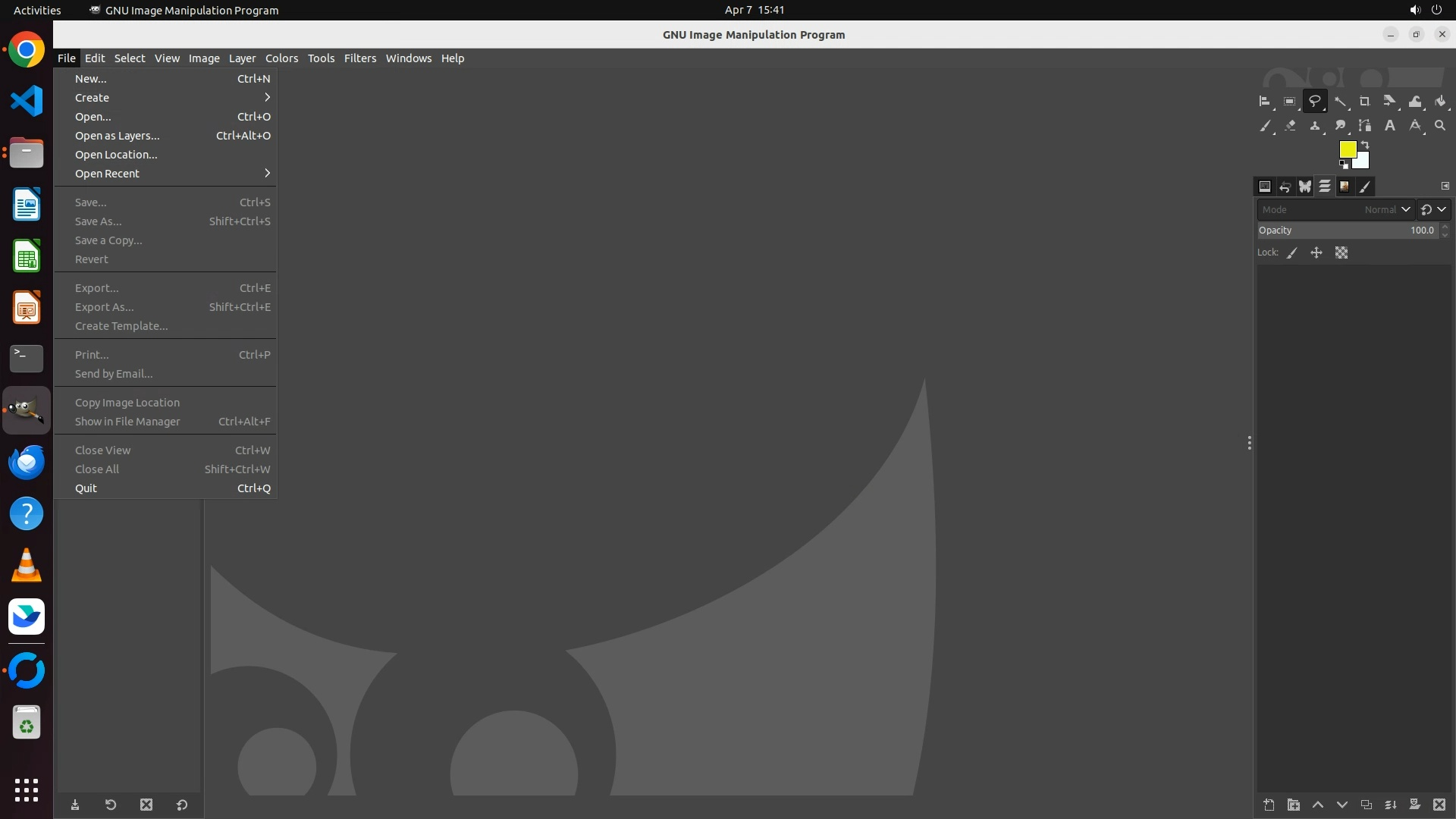This screenshot has width=1456, height=819.
Task: Select the Fuzzy Select magic wand tool
Action: [x=1340, y=101]
